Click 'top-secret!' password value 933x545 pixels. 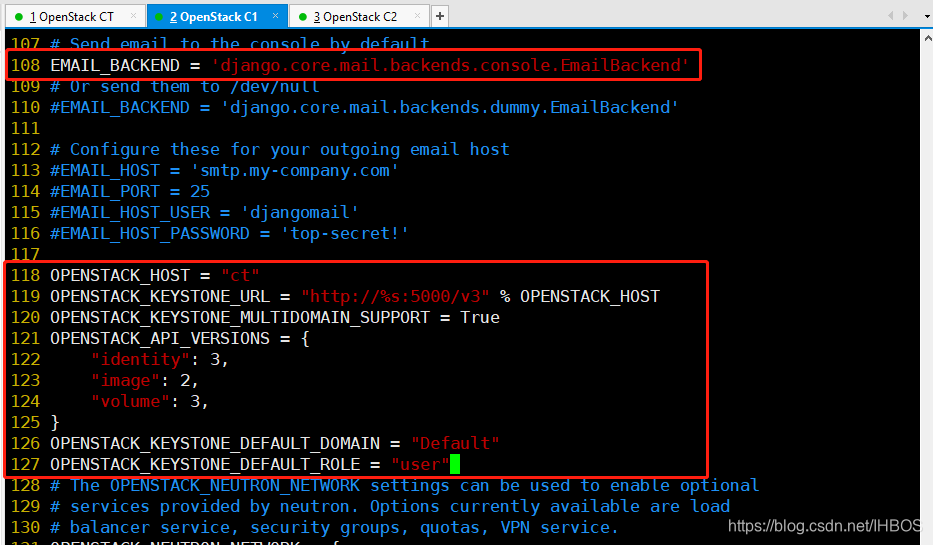point(345,233)
